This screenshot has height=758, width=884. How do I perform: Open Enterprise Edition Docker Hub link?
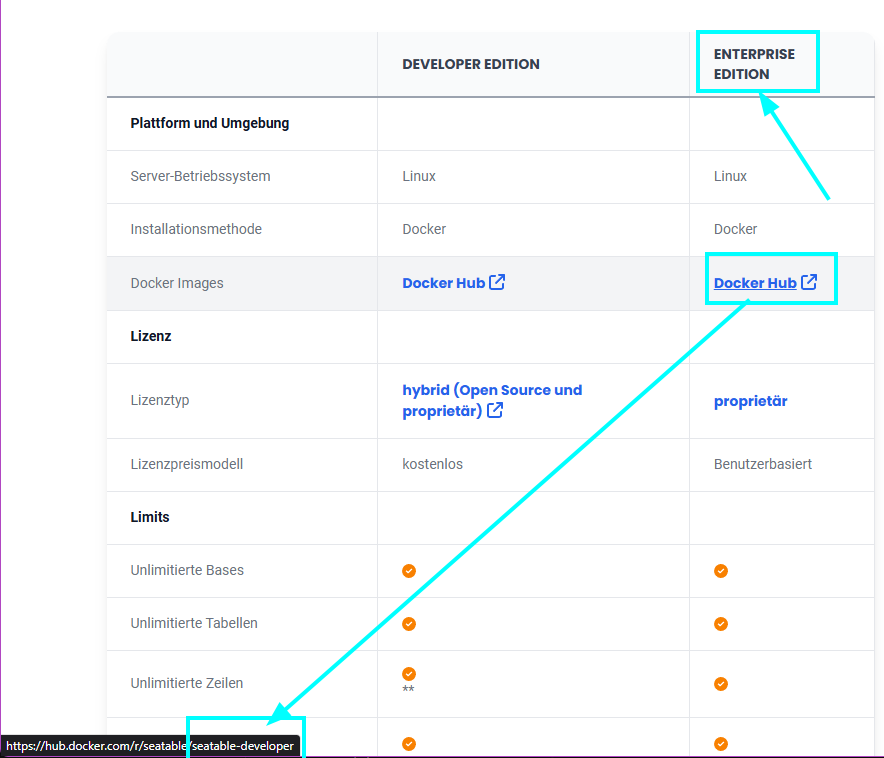coord(755,283)
